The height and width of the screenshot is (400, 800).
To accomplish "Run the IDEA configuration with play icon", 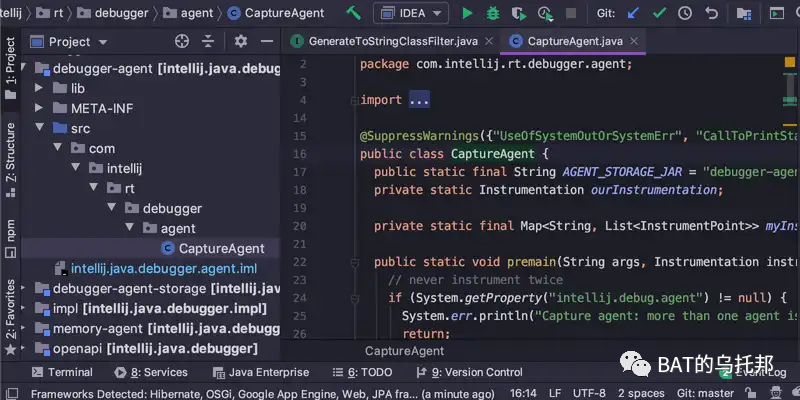I will pos(467,13).
